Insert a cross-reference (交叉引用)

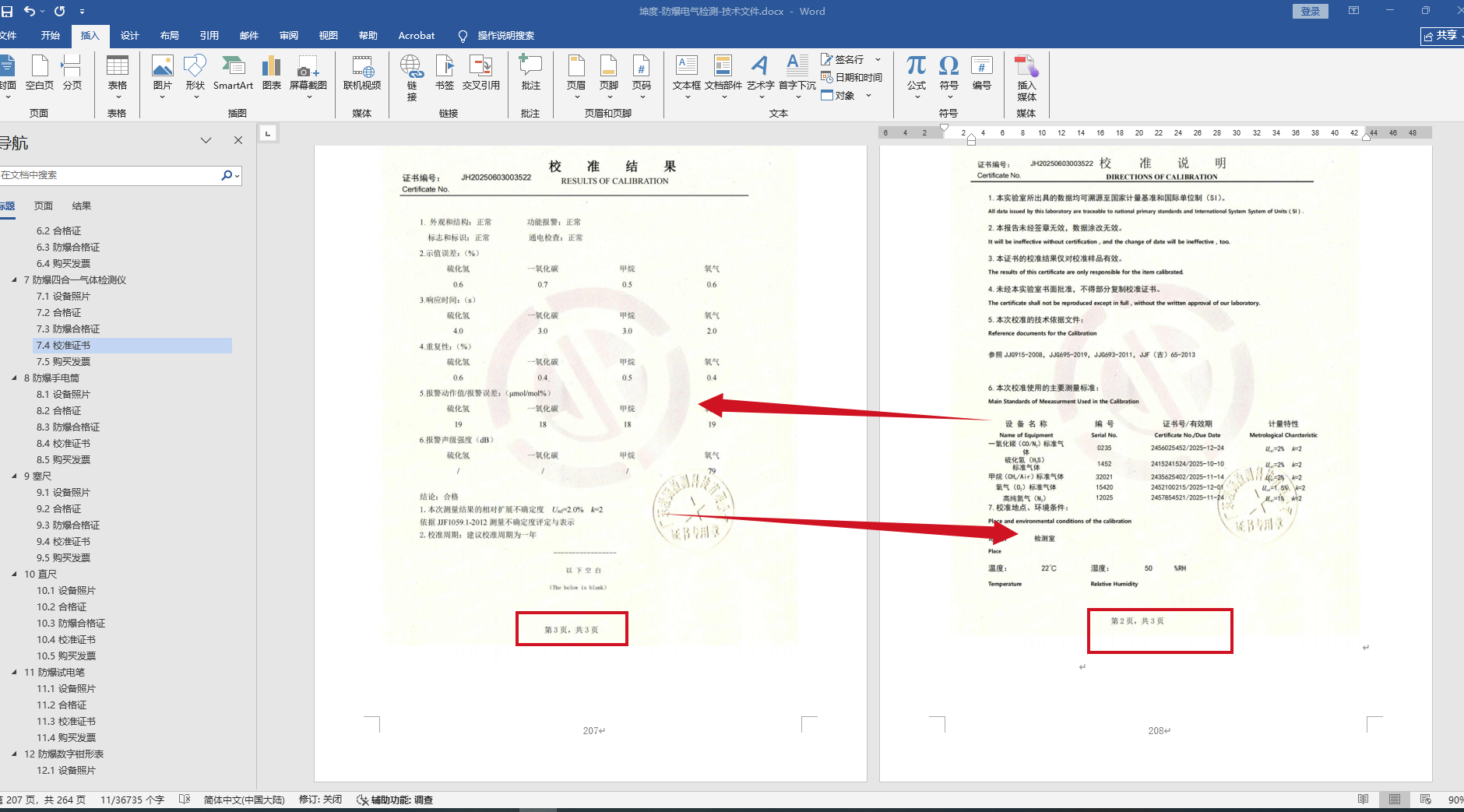coord(481,74)
